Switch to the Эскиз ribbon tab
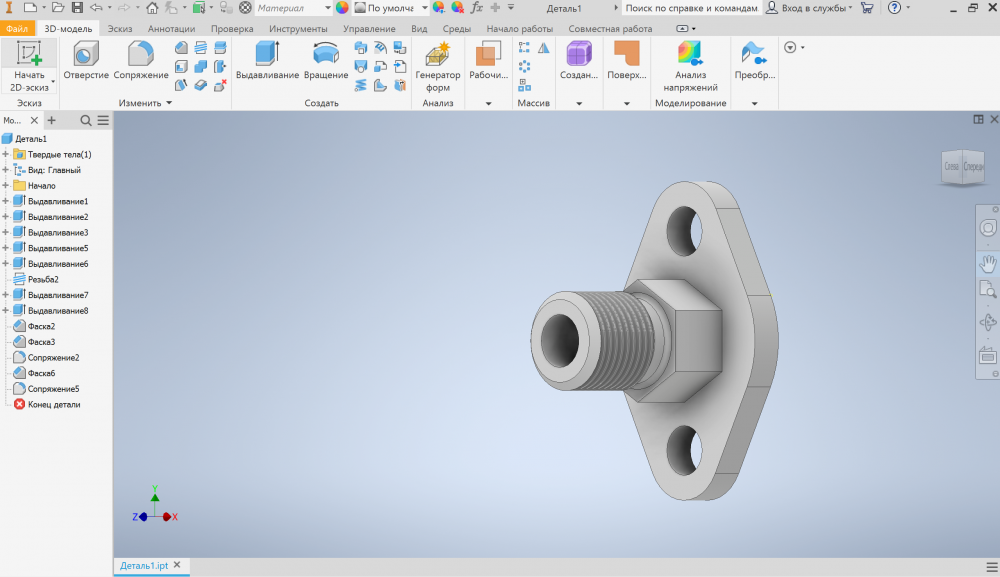The image size is (1000, 577). (x=119, y=29)
